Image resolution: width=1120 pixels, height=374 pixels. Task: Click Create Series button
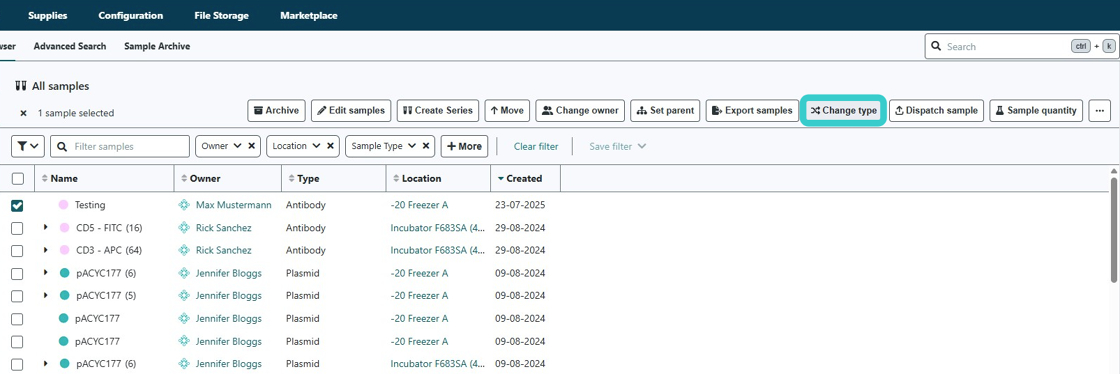pyautogui.click(x=438, y=111)
